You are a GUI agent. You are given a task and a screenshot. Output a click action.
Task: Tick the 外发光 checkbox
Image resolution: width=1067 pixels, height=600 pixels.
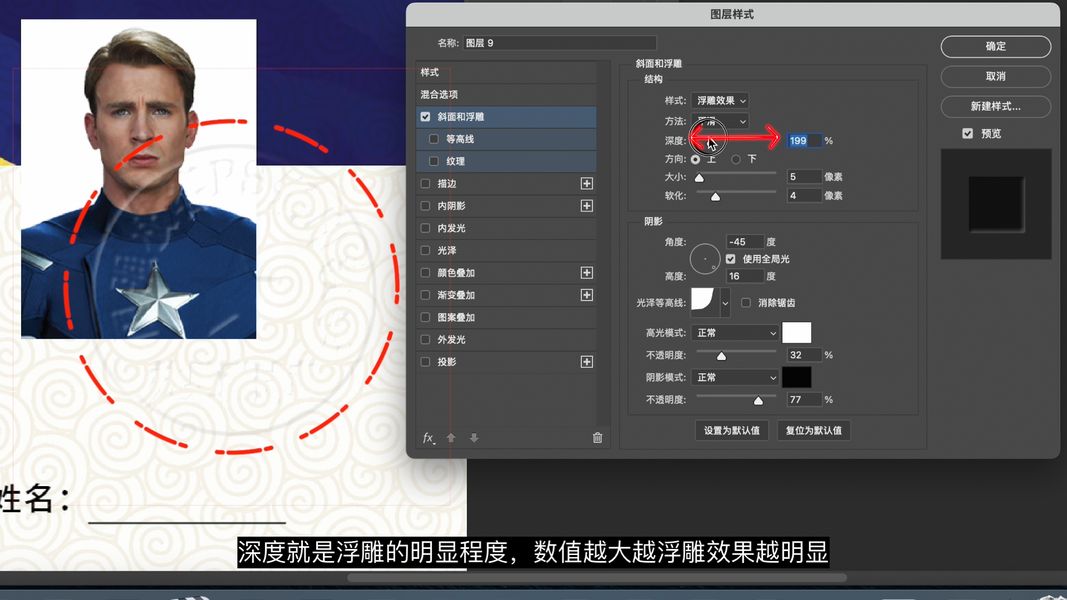tap(425, 339)
